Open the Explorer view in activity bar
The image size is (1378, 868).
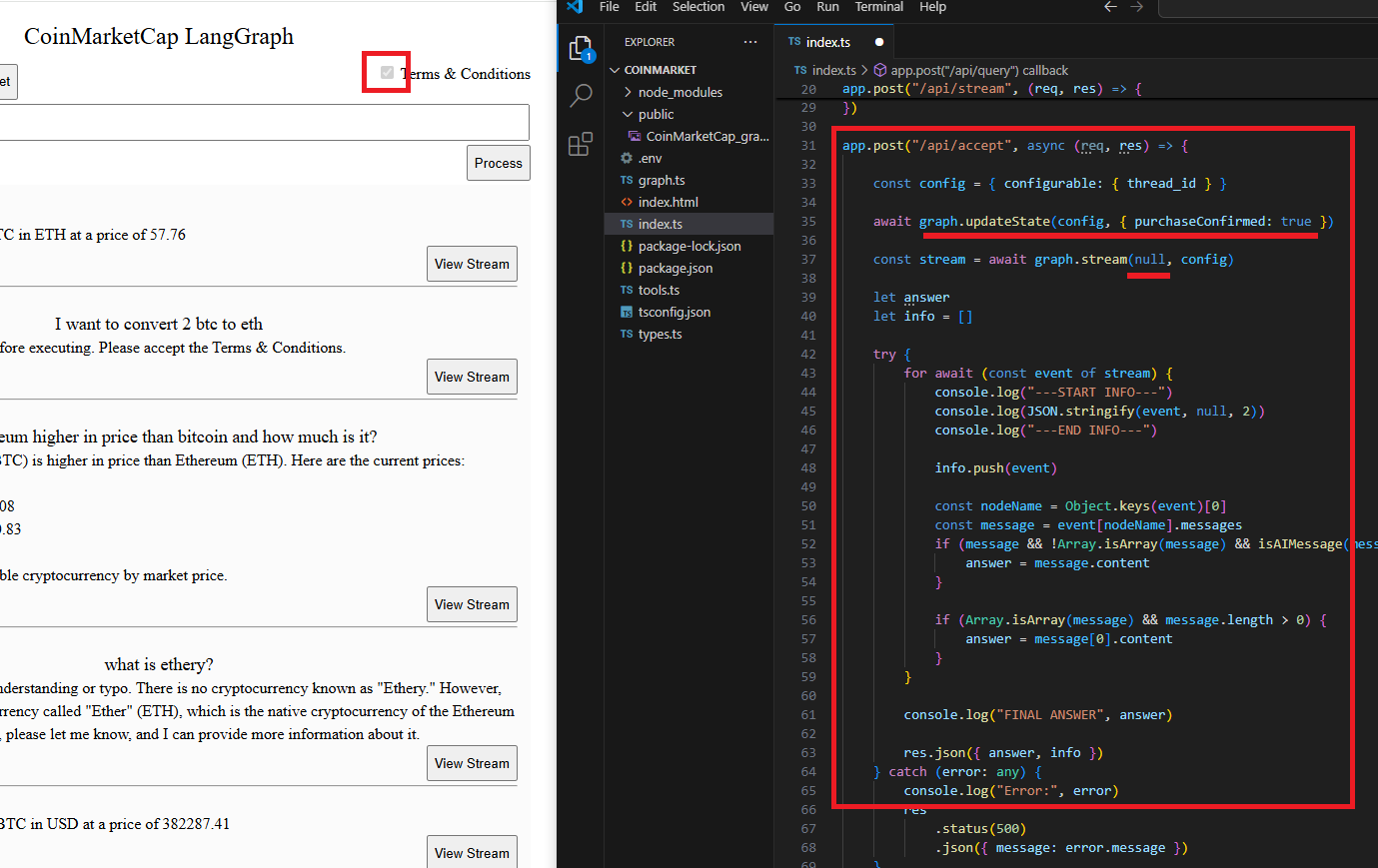tap(581, 48)
